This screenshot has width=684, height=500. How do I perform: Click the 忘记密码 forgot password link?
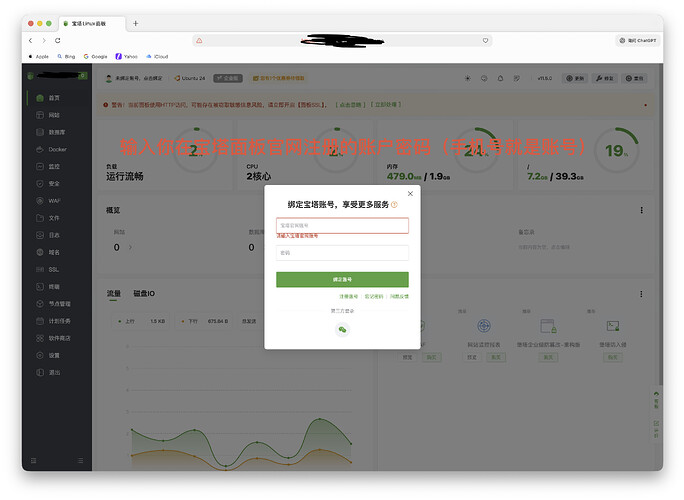pos(373,297)
